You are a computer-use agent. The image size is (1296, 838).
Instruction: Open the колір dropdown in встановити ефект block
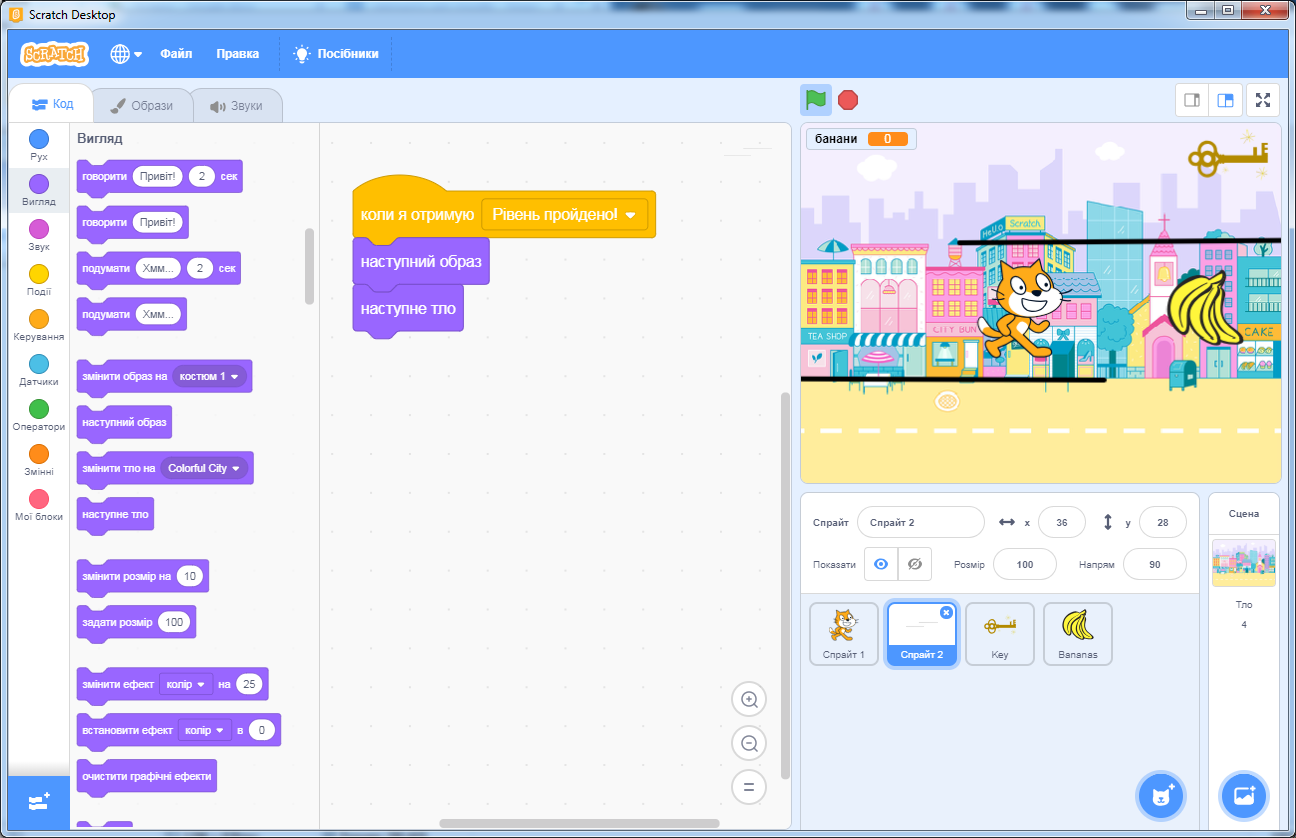pyautogui.click(x=204, y=730)
